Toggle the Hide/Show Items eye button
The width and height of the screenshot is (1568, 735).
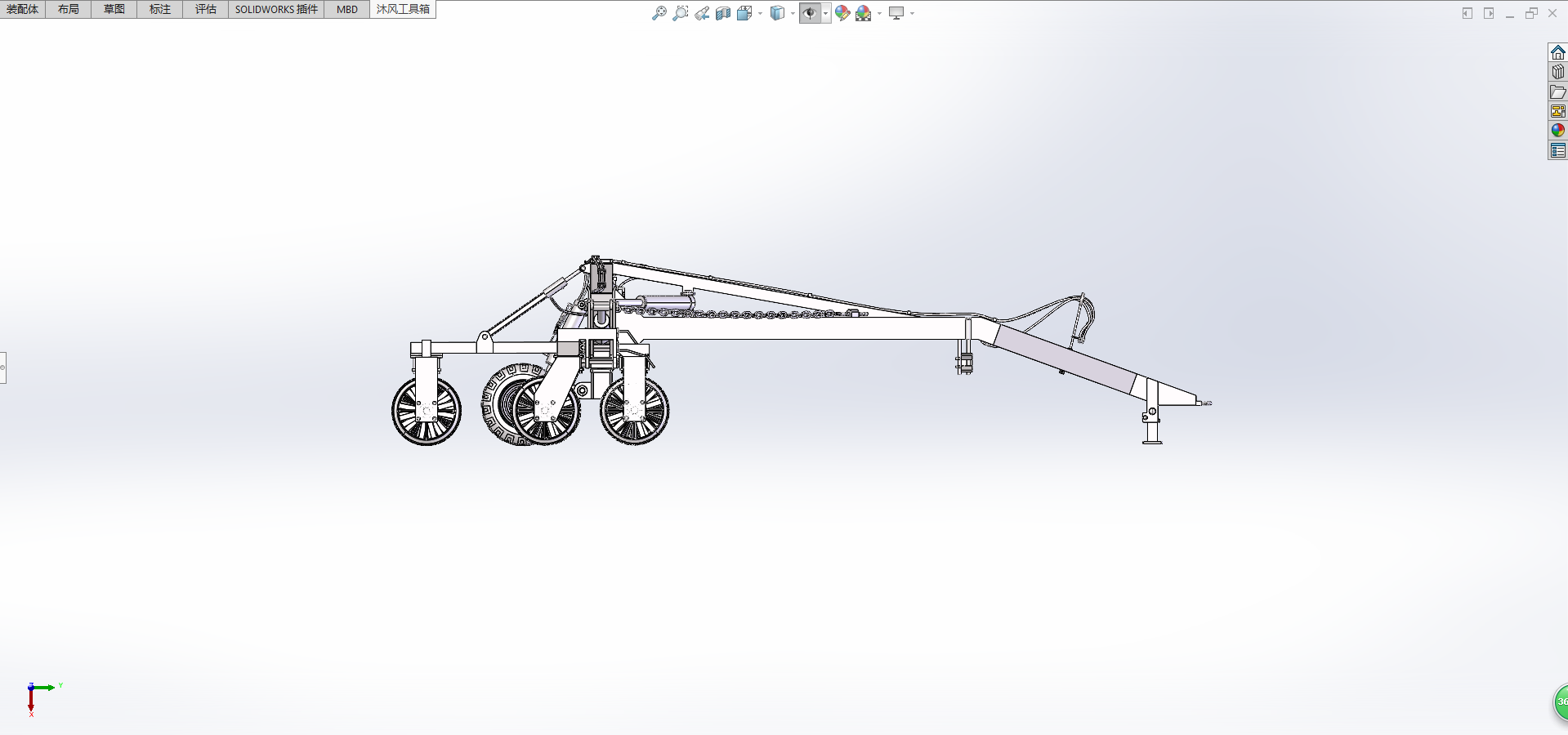click(x=810, y=13)
